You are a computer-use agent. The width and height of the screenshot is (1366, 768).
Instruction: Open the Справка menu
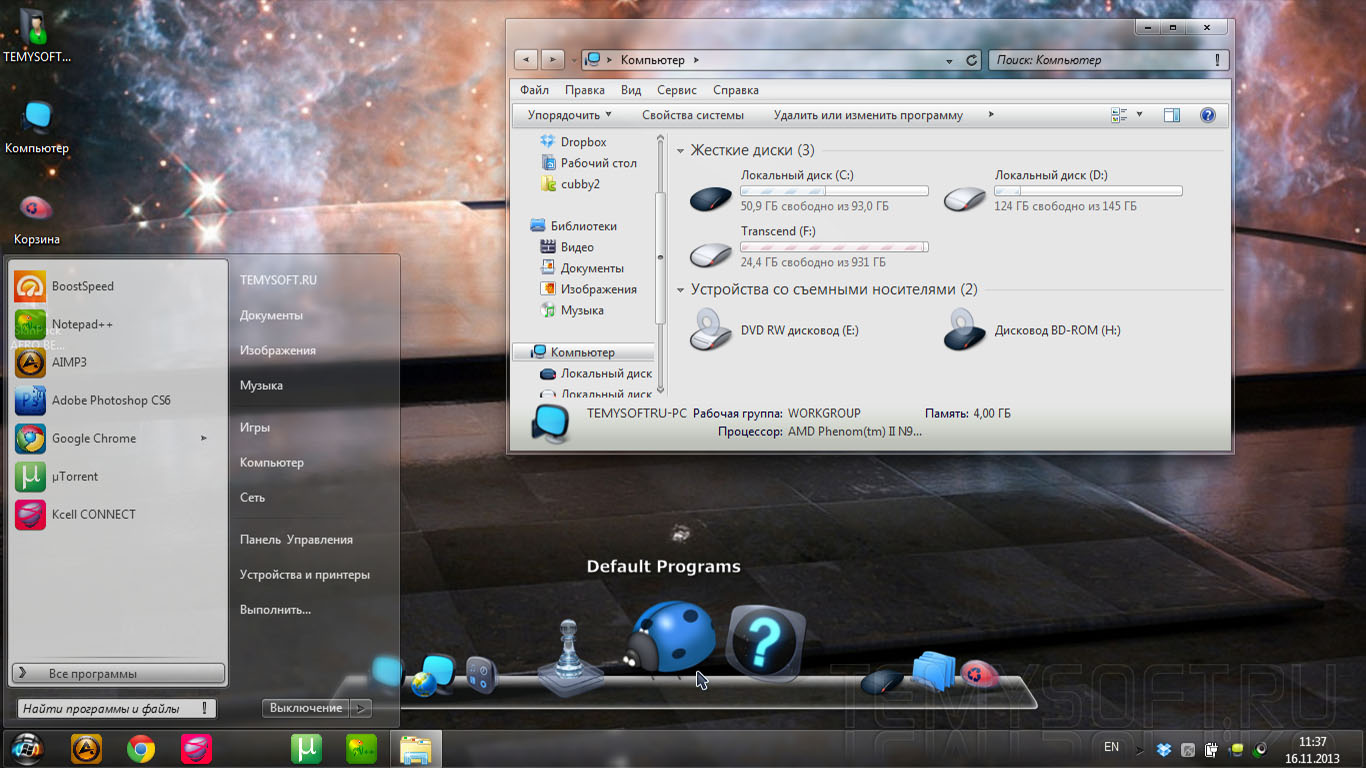click(x=736, y=90)
